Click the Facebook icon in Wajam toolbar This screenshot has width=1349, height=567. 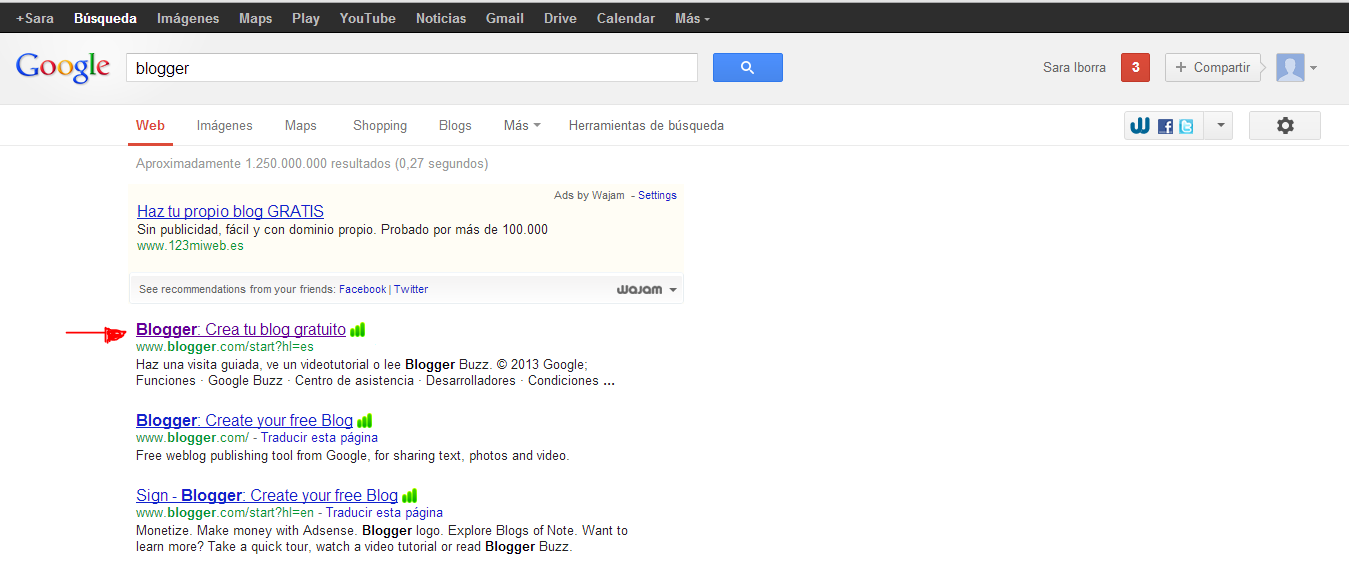pyautogui.click(x=1165, y=126)
